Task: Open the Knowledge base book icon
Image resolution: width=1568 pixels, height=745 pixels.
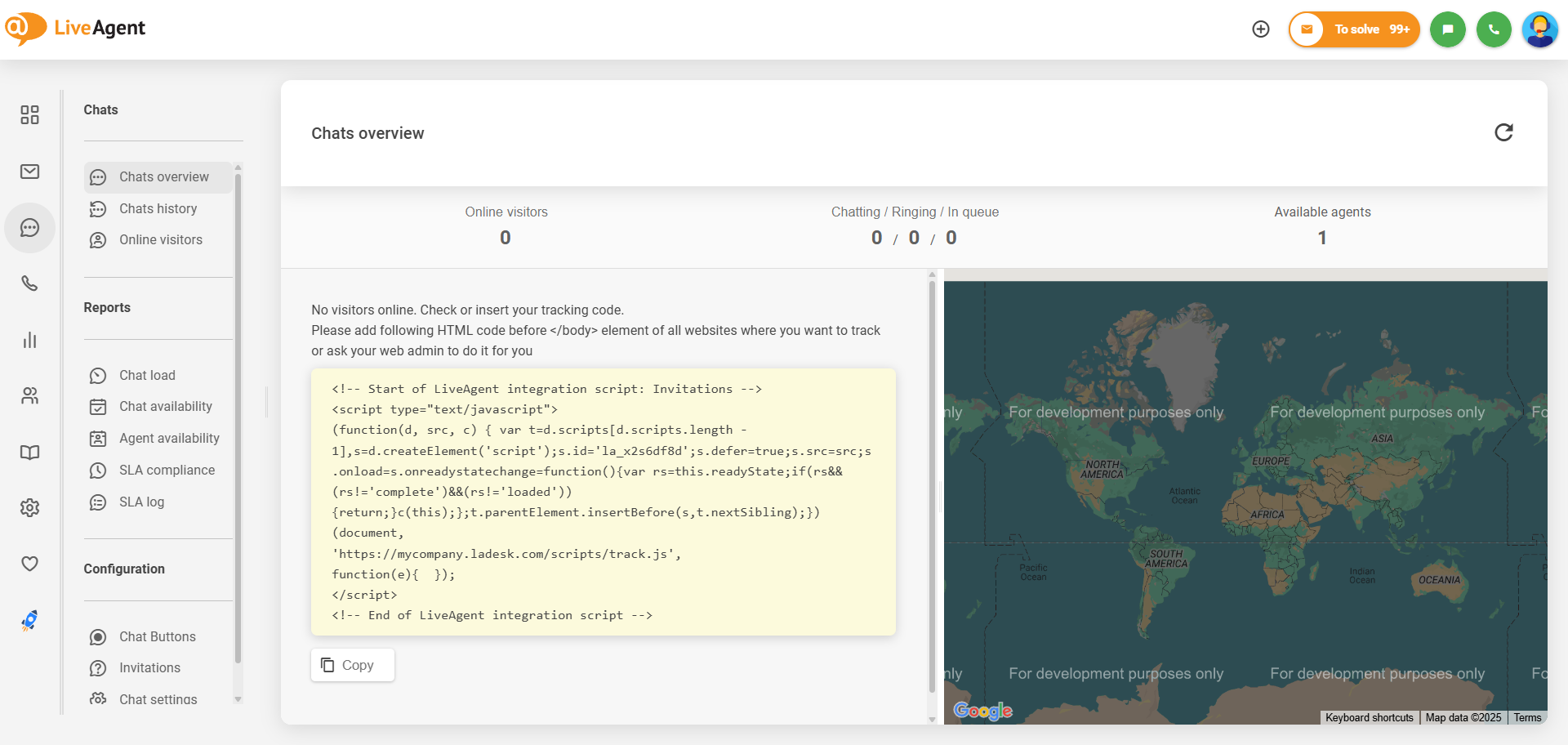Action: tap(29, 453)
